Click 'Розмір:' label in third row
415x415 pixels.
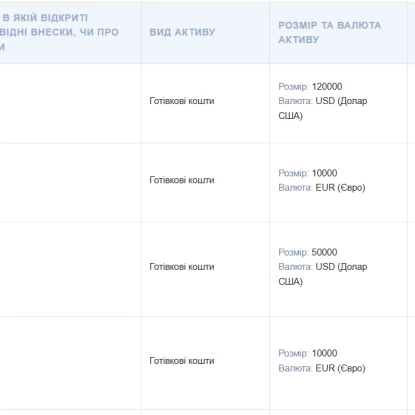point(294,252)
